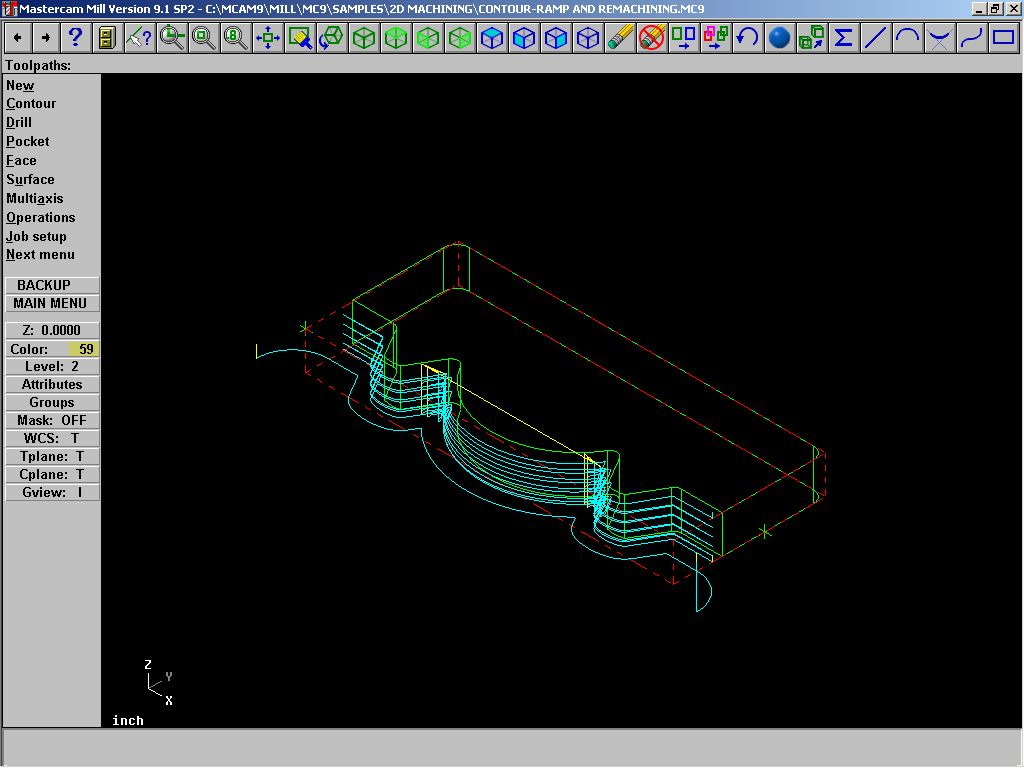Choose Pocket in the Toolpaths menu
This screenshot has height=768, width=1024.
[27, 142]
